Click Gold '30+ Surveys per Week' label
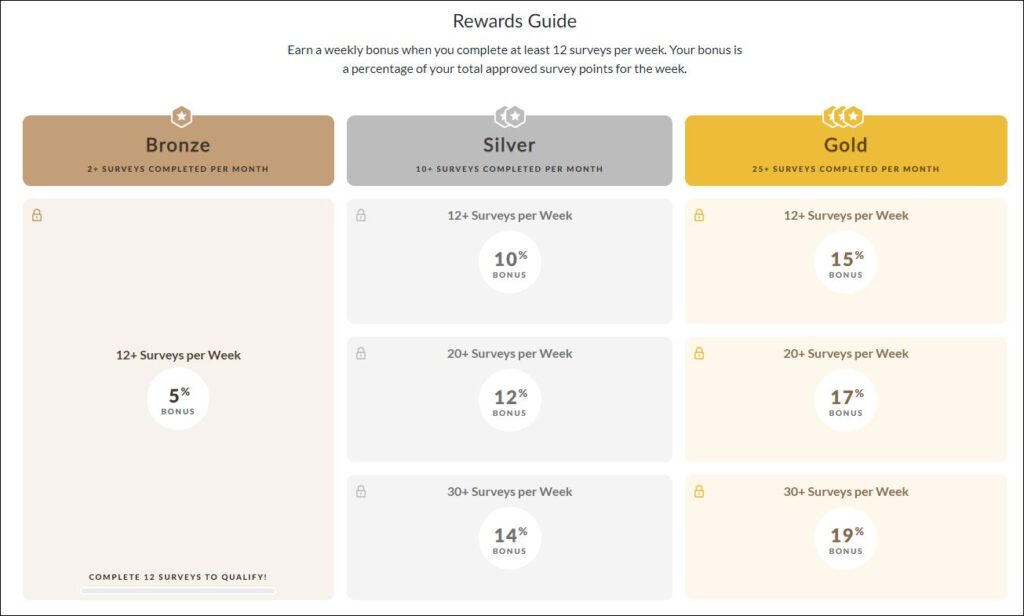This screenshot has width=1024, height=616. click(846, 492)
